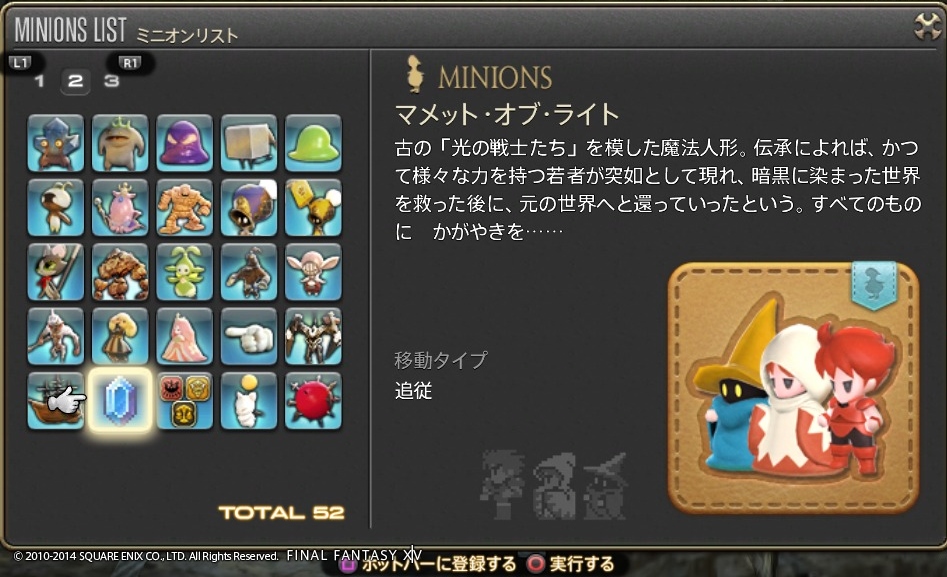
Task: Select the white moogle minion icon
Action: (249, 401)
